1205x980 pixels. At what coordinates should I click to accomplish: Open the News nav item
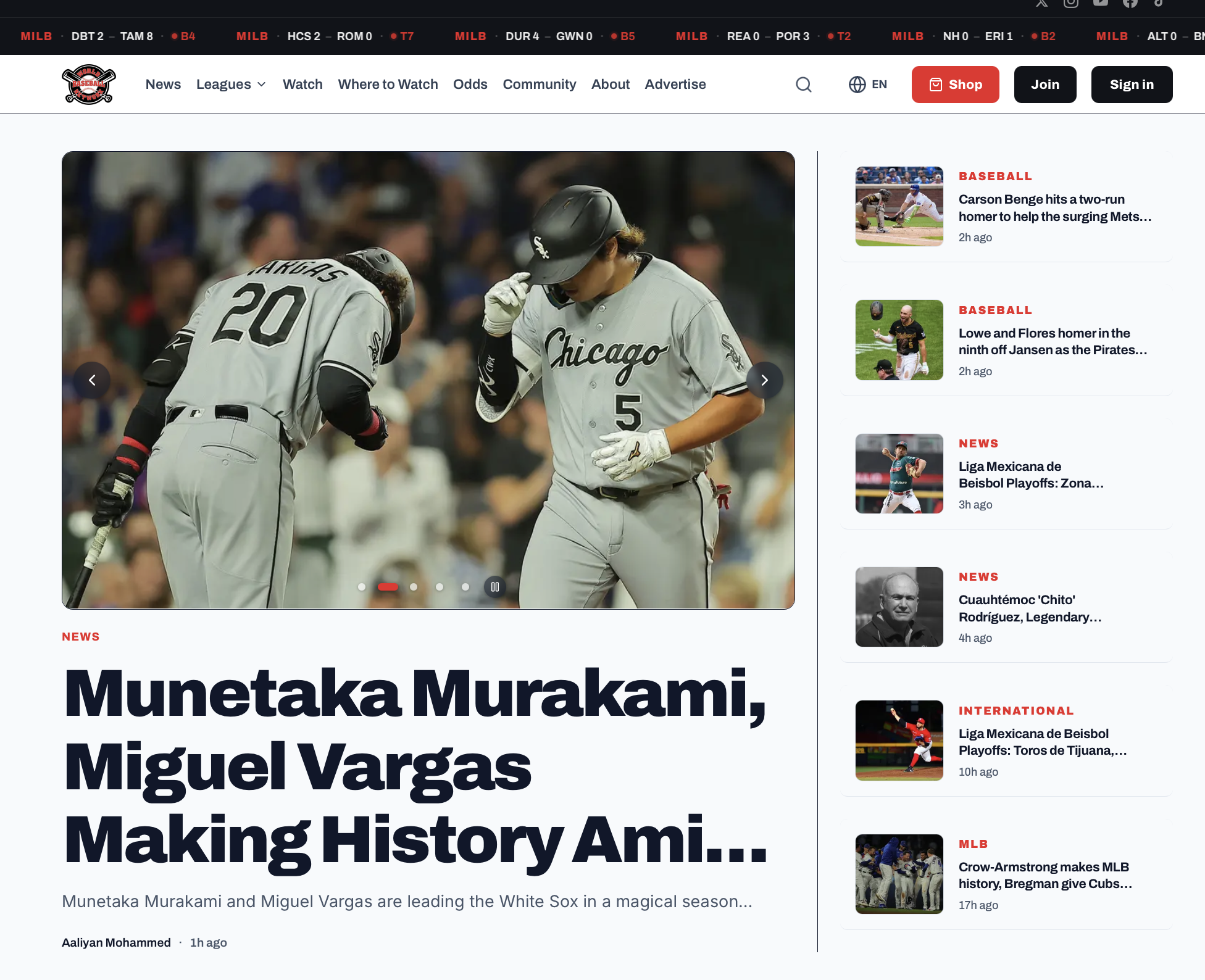163,85
